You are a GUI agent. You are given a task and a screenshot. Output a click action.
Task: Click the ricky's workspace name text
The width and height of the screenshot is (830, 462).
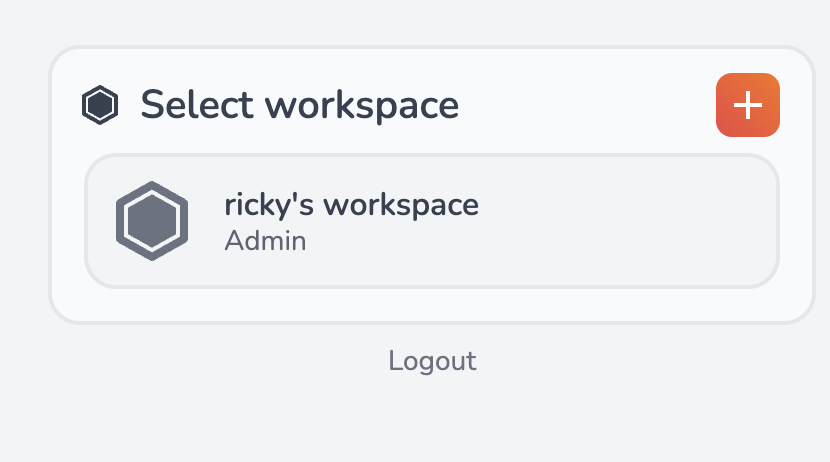[351, 205]
